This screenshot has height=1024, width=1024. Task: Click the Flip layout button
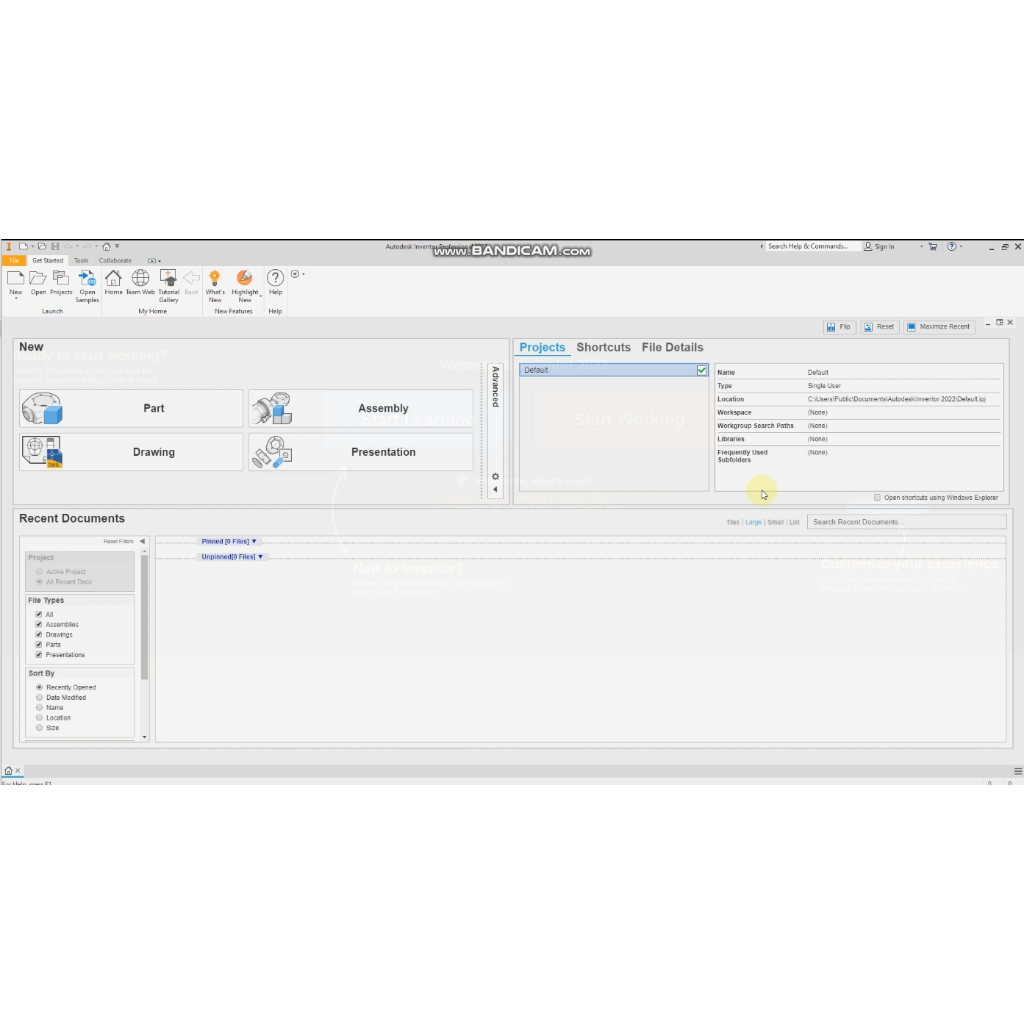click(839, 327)
